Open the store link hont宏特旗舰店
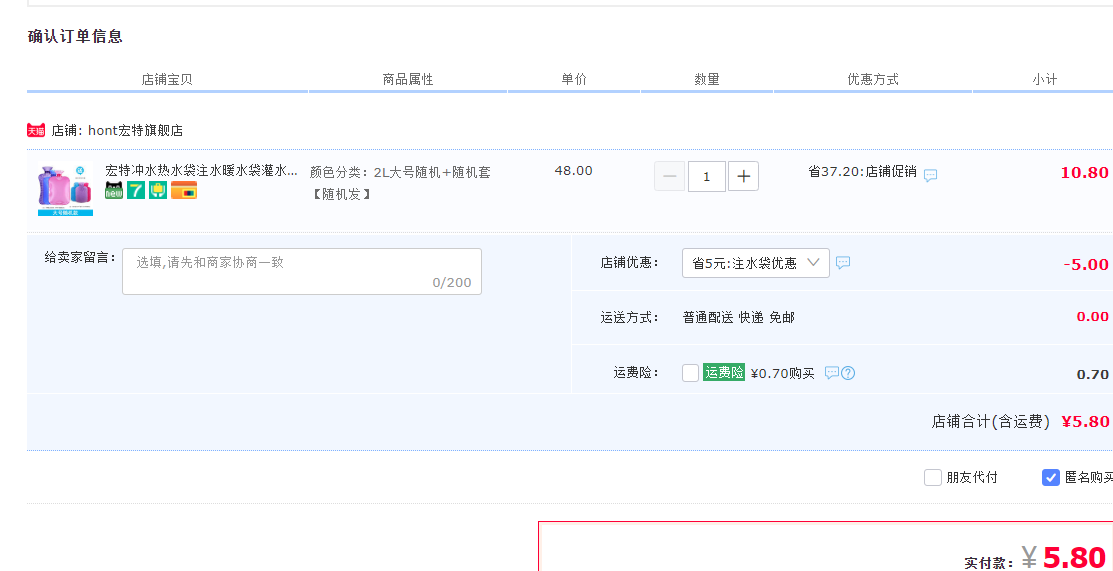The image size is (1113, 571). tap(136, 131)
